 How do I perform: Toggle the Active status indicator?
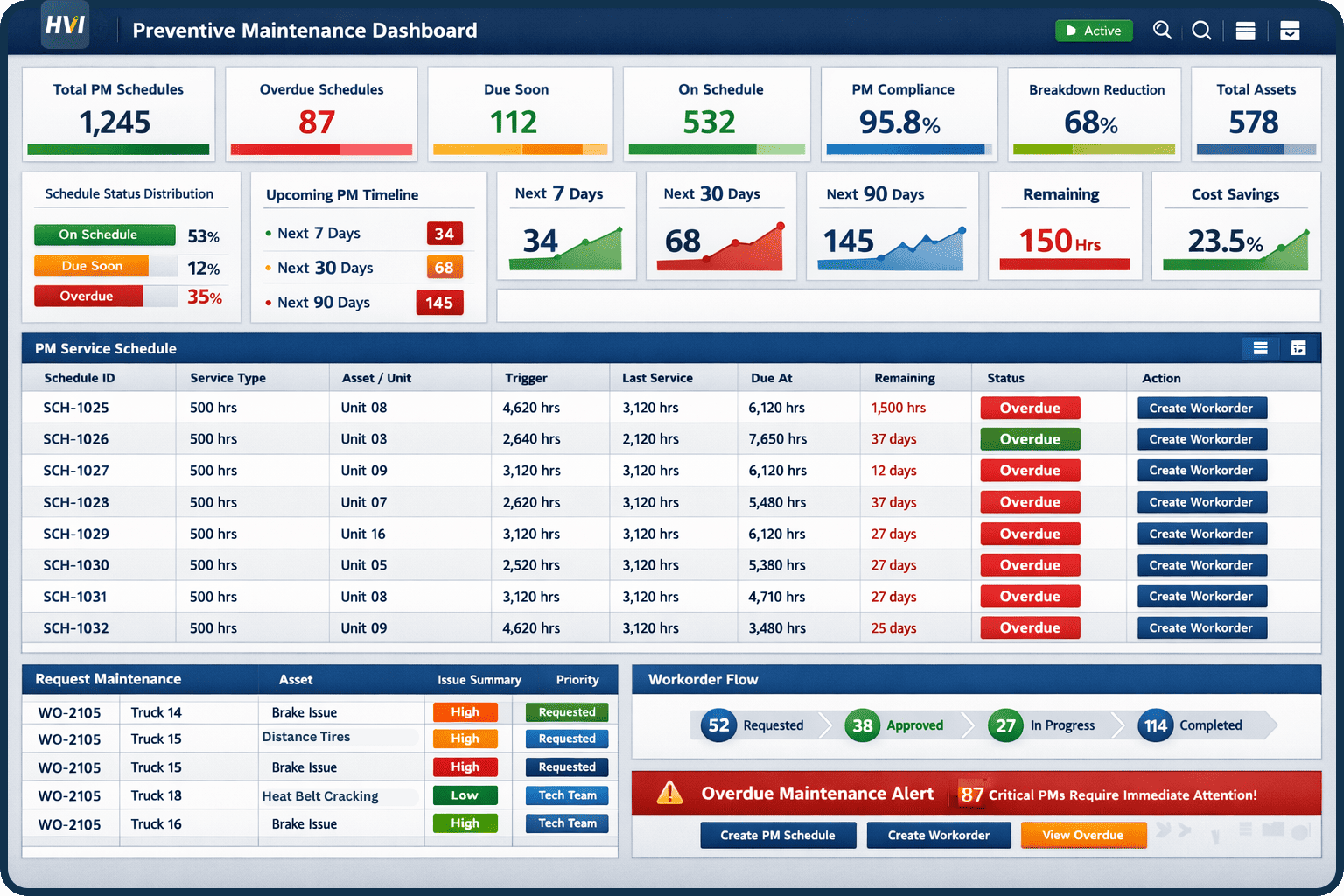point(1094,30)
